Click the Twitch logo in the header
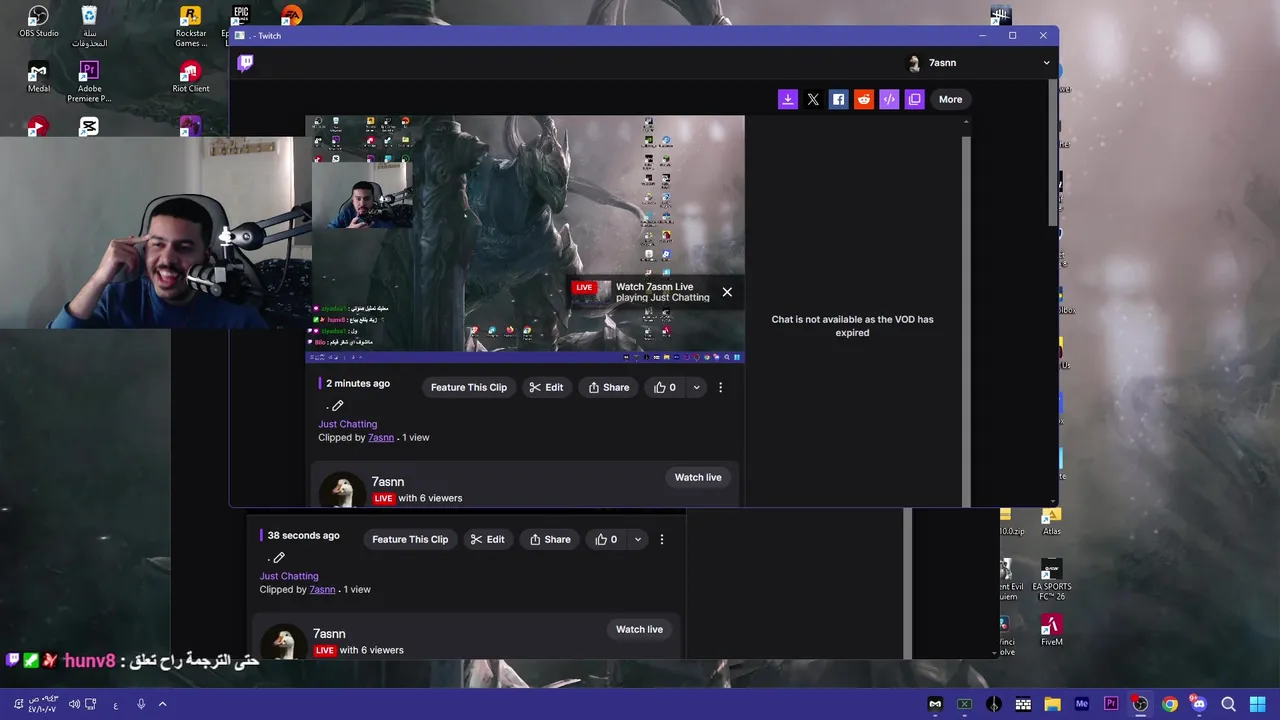Viewport: 1280px width, 720px height. pyautogui.click(x=245, y=63)
